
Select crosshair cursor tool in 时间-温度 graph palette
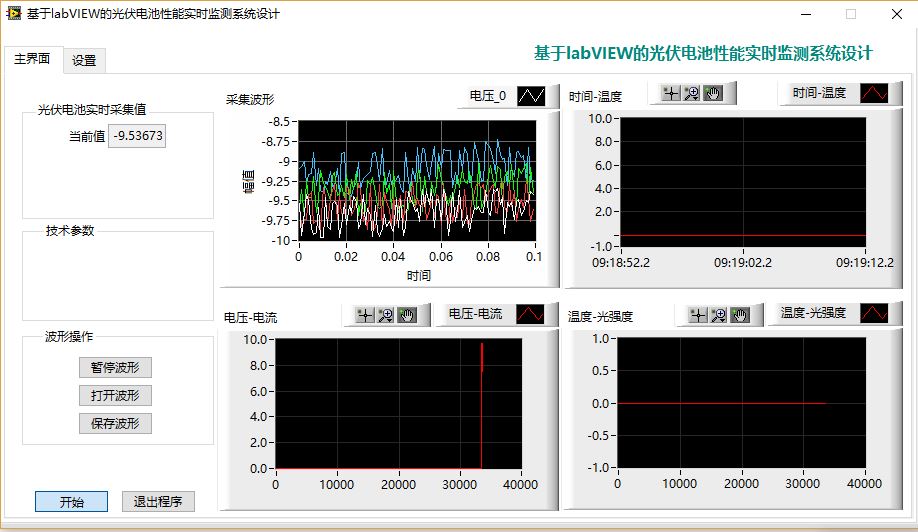[x=671, y=93]
